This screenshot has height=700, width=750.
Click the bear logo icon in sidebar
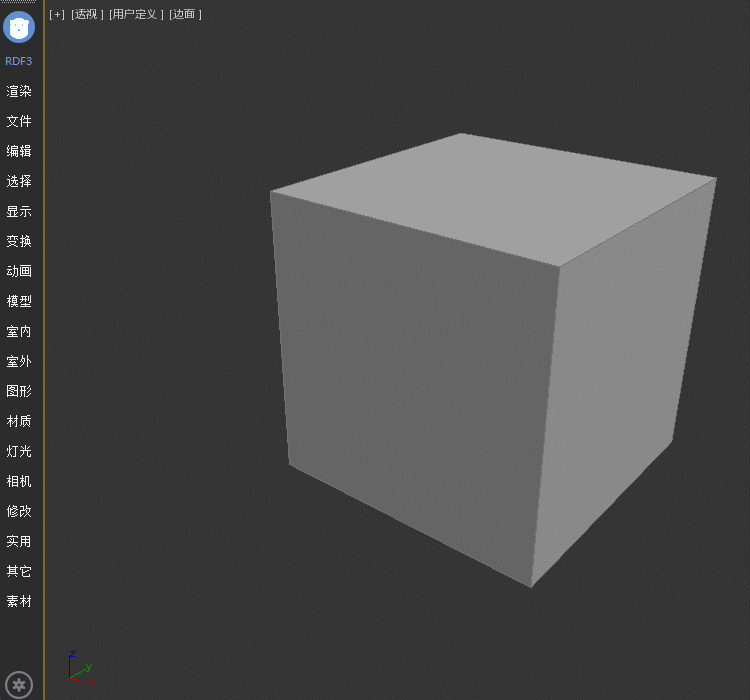pos(19,27)
